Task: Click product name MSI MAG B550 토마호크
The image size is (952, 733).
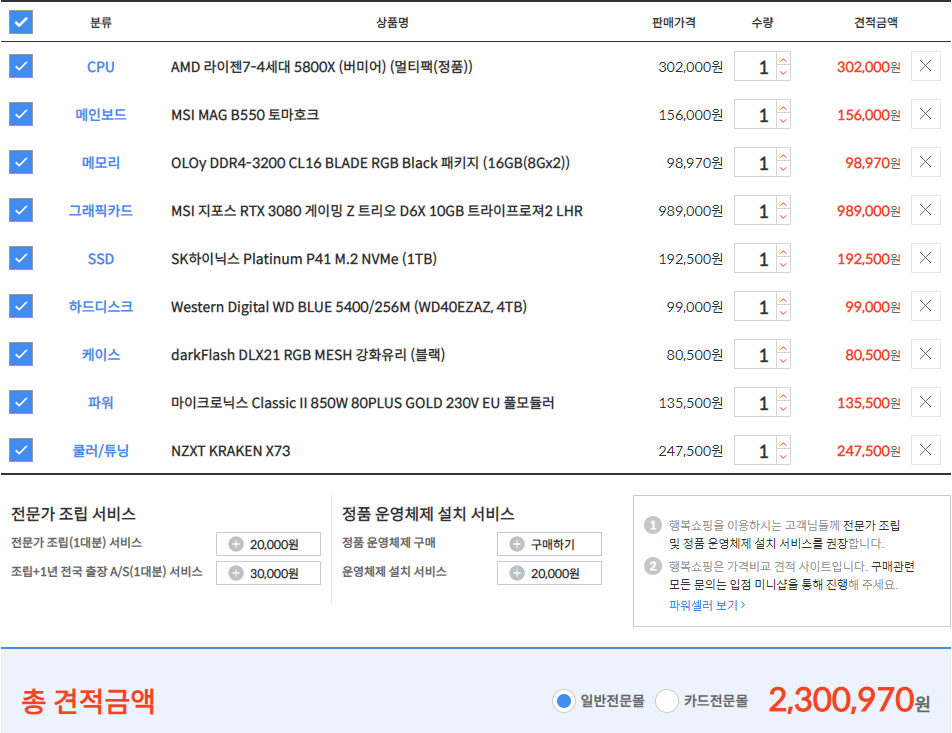Action: click(245, 115)
